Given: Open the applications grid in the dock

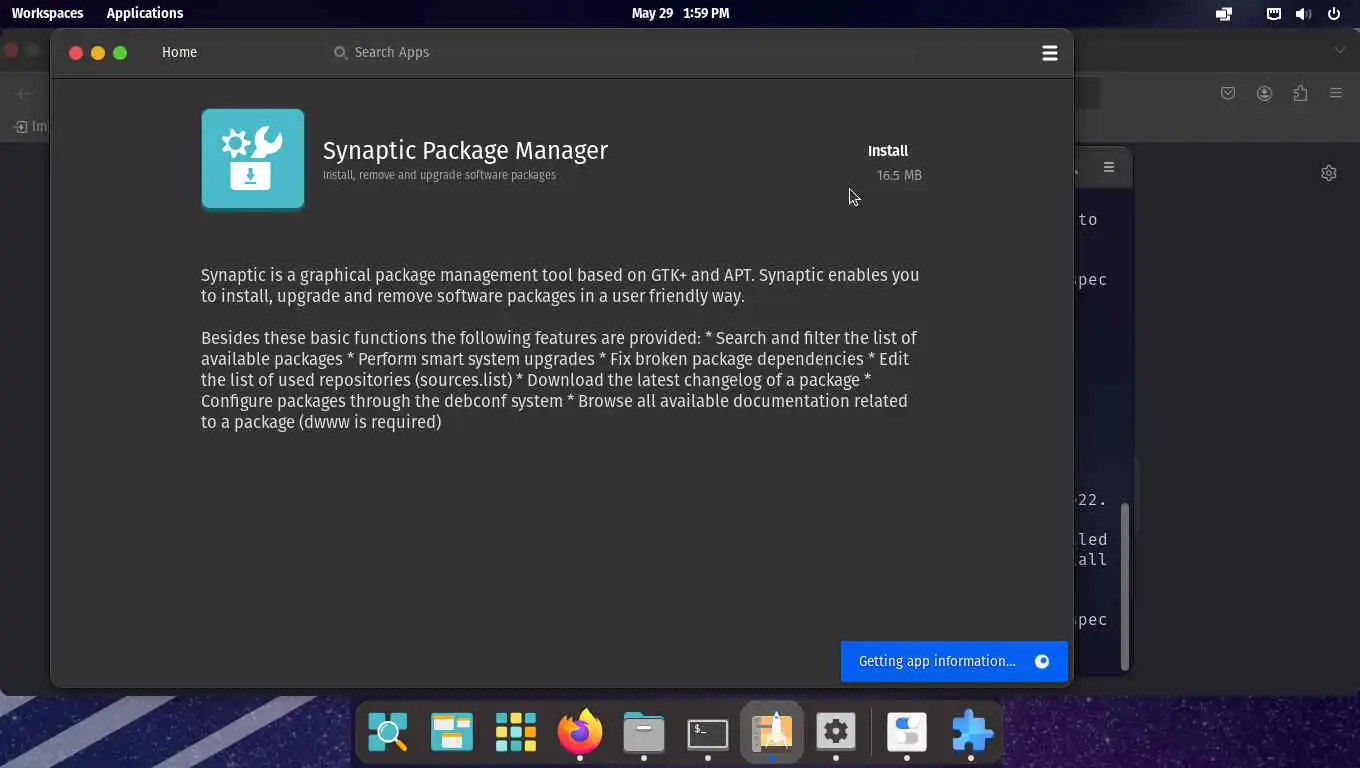Looking at the screenshot, I should pos(516,732).
